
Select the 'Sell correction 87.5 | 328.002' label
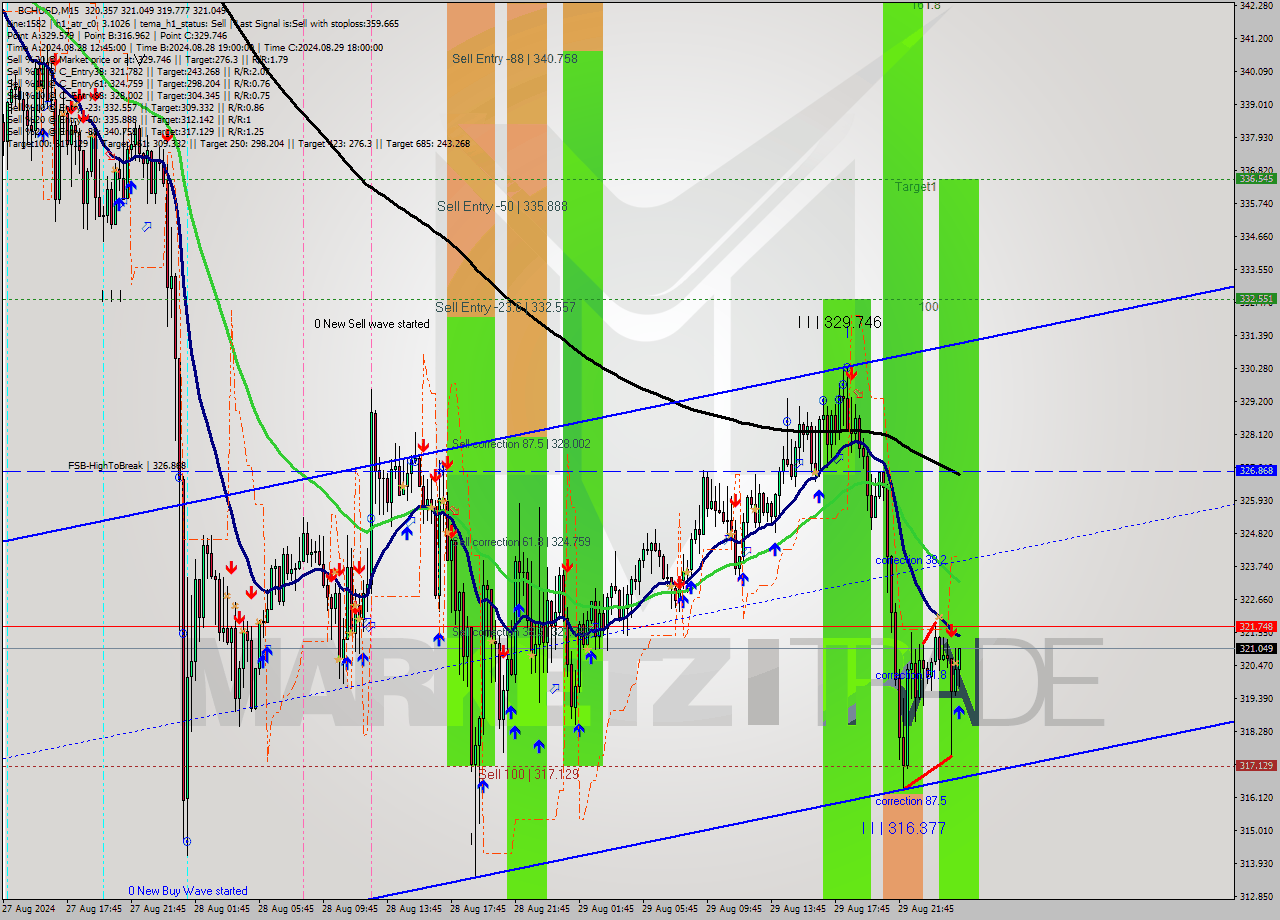520,444
